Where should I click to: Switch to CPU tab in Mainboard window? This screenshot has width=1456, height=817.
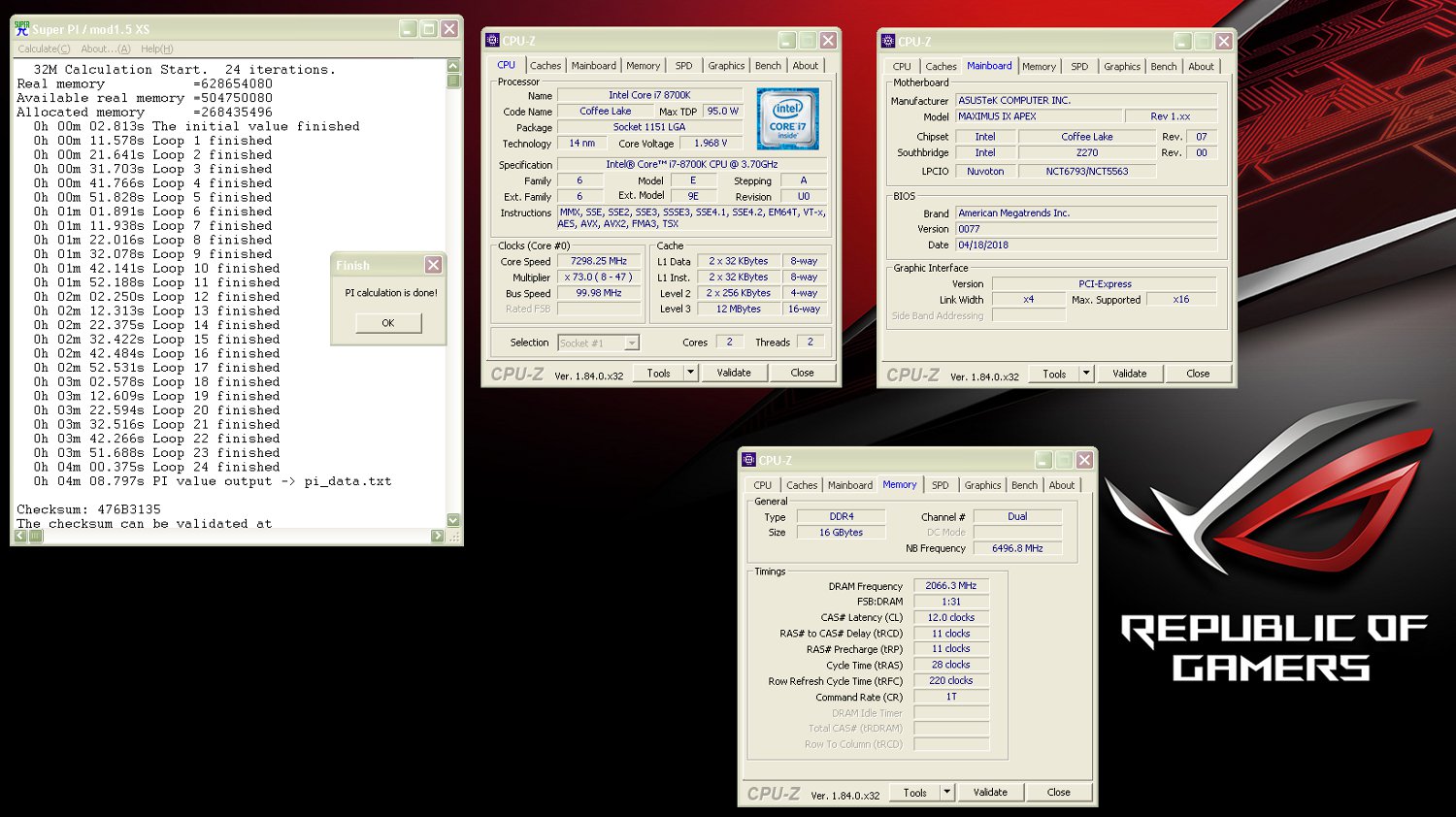[902, 67]
